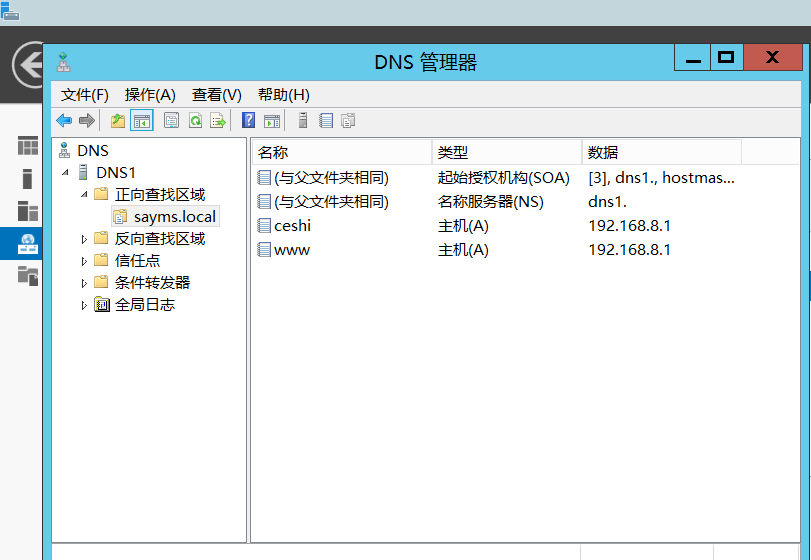Open File and Storage Services sidebar icon
Image resolution: width=811 pixels, height=560 pixels.
(x=28, y=276)
